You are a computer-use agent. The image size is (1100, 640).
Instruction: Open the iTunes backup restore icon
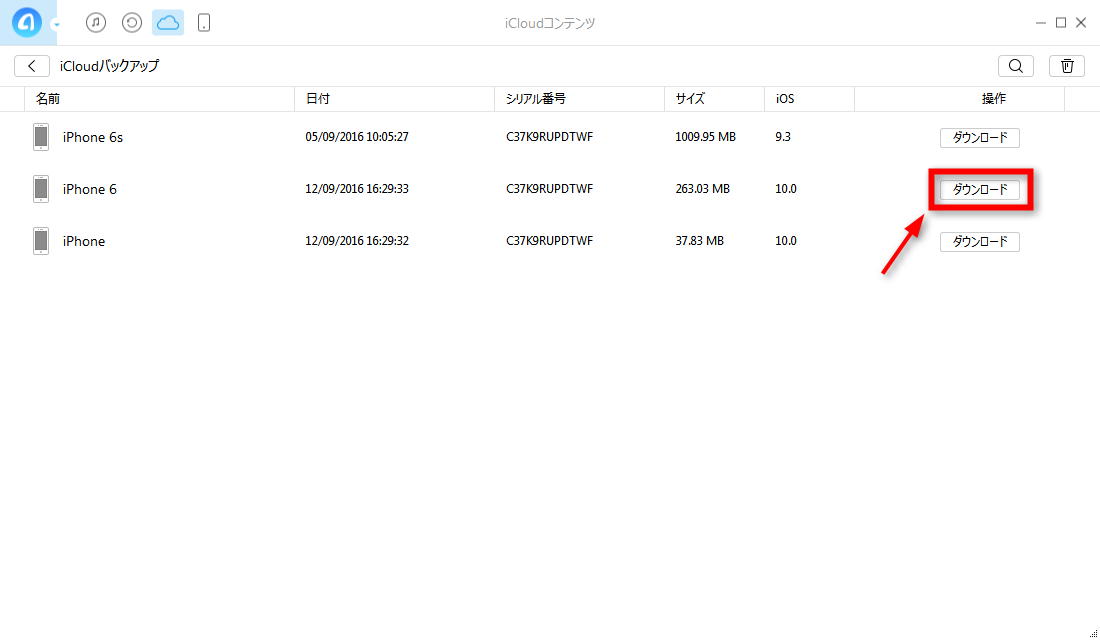point(132,22)
